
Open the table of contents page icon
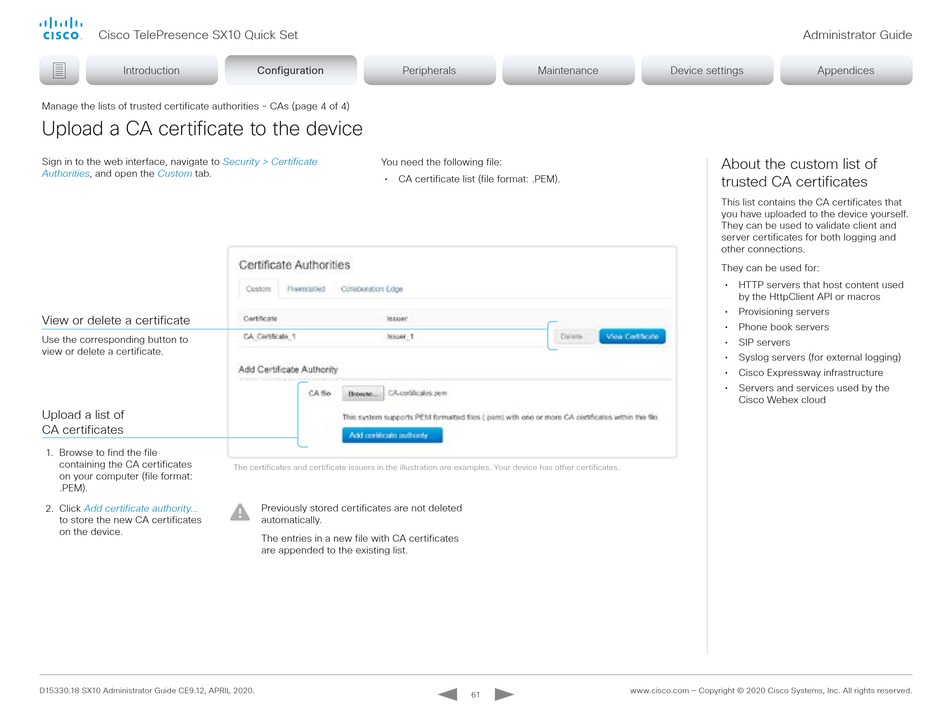pos(59,70)
